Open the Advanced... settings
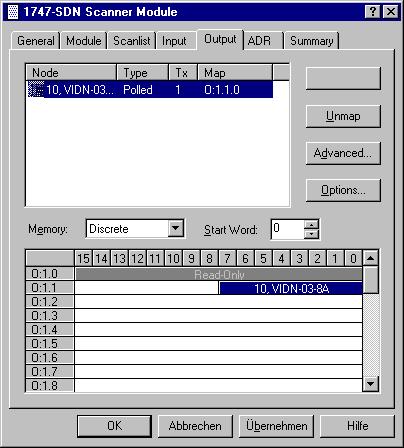 pos(343,153)
